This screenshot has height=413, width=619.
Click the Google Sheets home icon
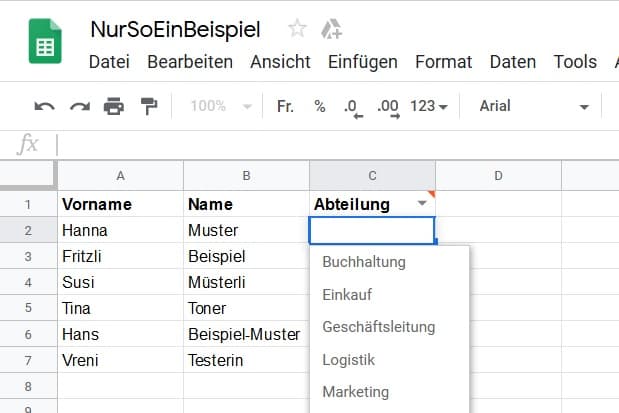(45, 45)
